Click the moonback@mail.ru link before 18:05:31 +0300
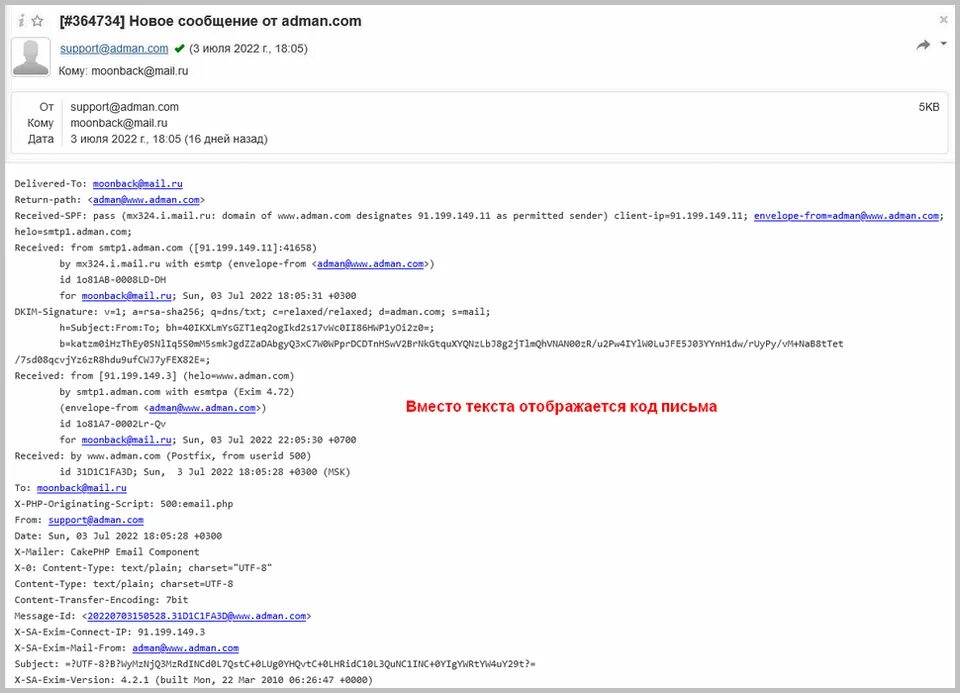The width and height of the screenshot is (960, 693). (x=127, y=296)
